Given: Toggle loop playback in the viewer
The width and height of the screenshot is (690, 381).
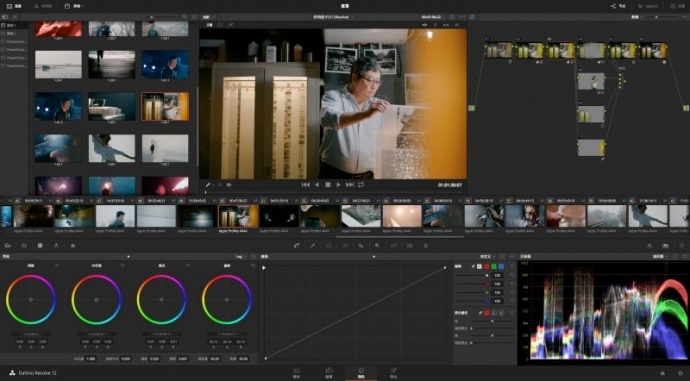Looking at the screenshot, I should [361, 185].
